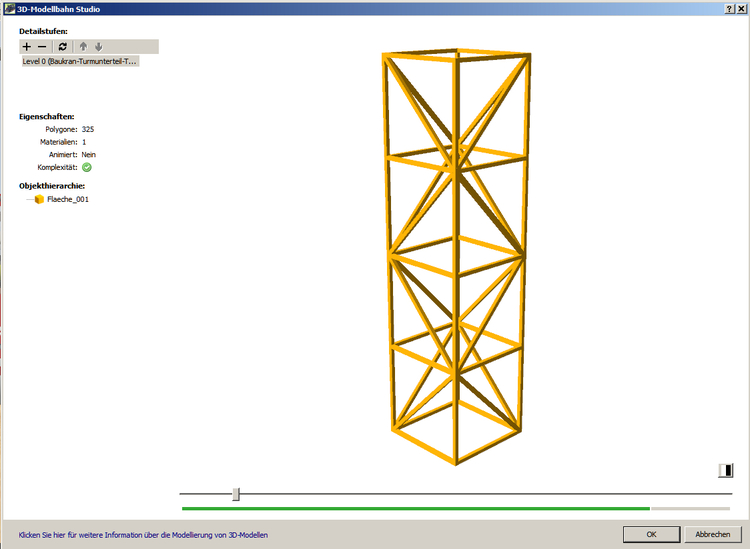Screen dimensions: 750x549
Task: Reload the detail level with refresh icon
Action: tap(63, 46)
